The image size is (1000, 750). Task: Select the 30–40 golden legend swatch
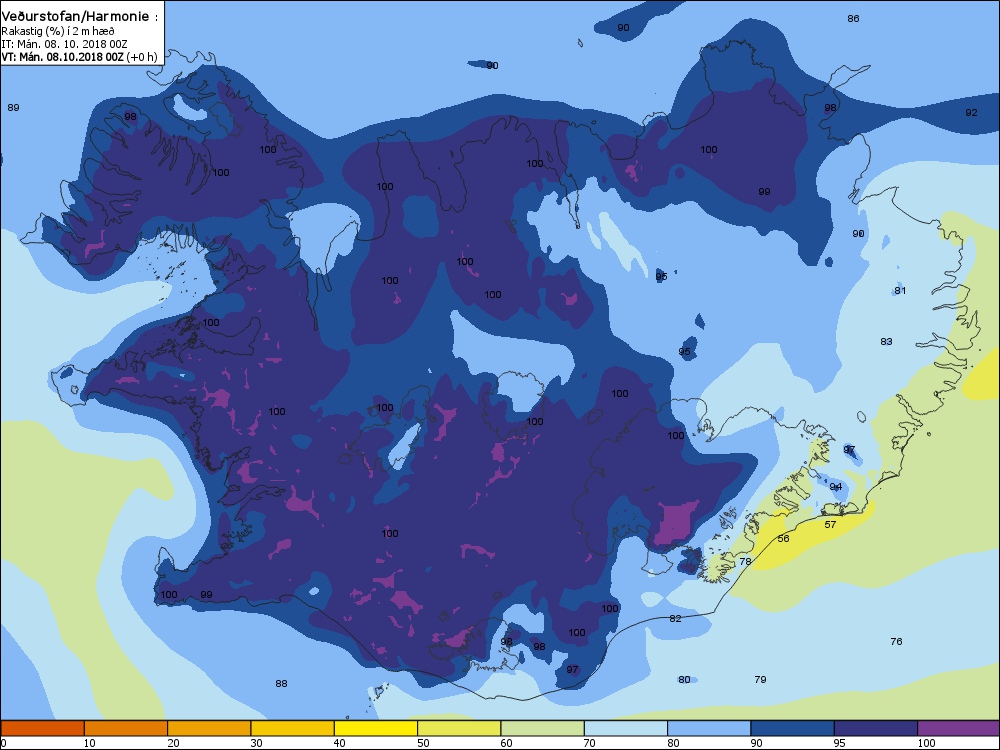293,728
